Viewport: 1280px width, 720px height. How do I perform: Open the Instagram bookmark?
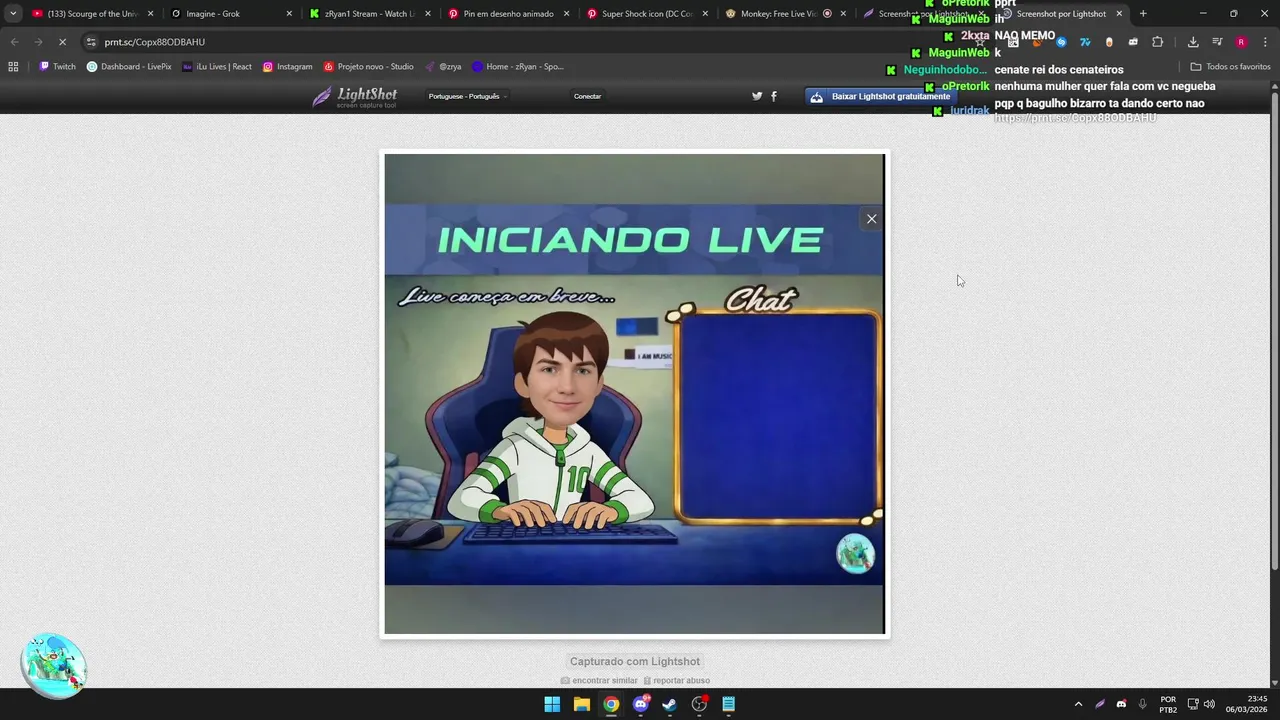pyautogui.click(x=288, y=67)
